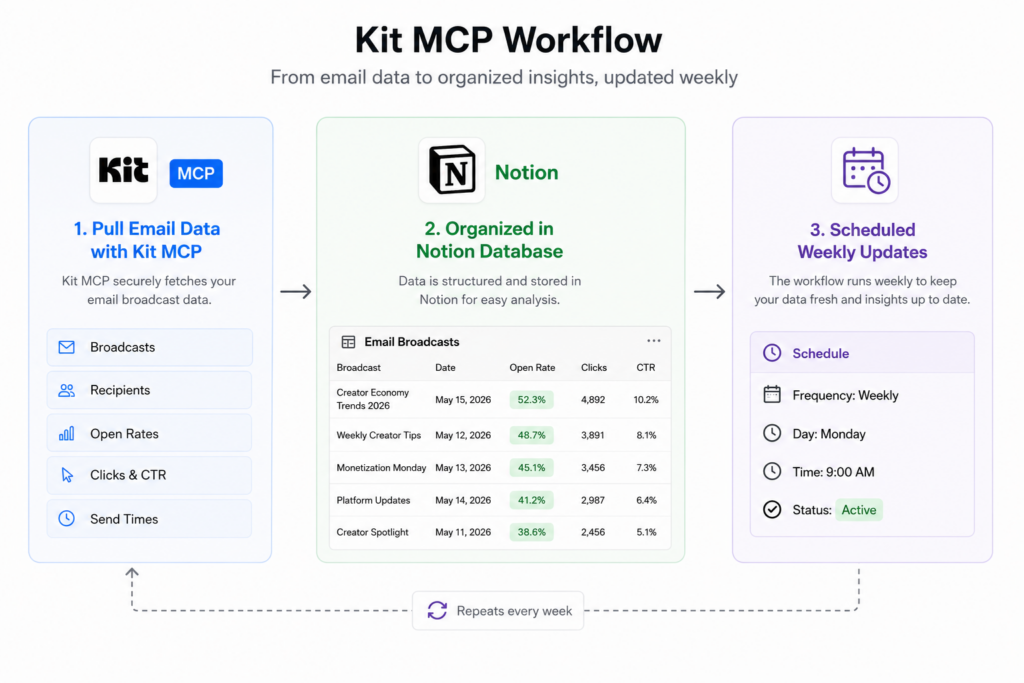Click the bar chart icon beside Open Rates
Screen dimensions: 1024x683
coord(67,434)
